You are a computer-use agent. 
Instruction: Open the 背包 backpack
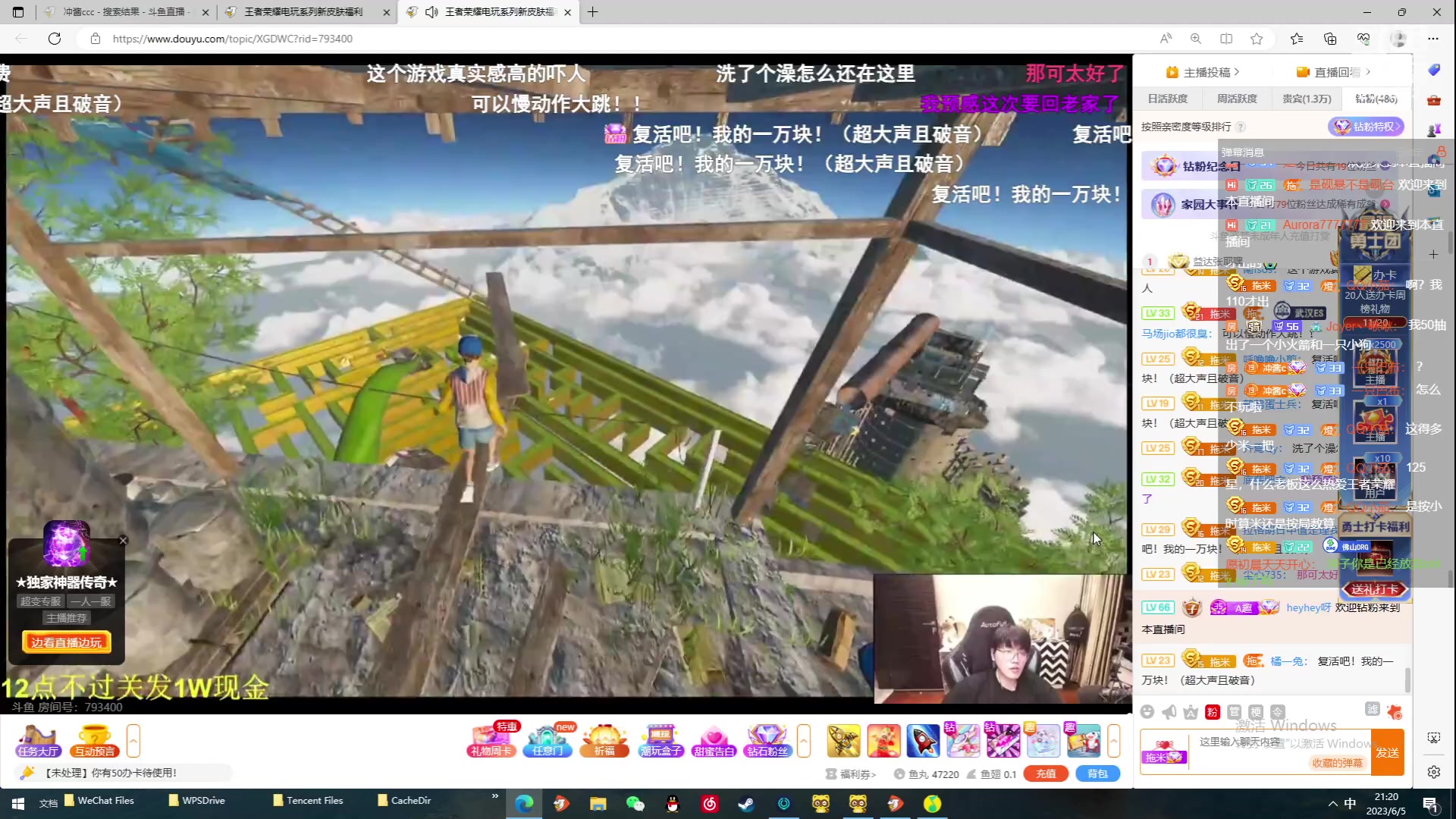(1098, 773)
